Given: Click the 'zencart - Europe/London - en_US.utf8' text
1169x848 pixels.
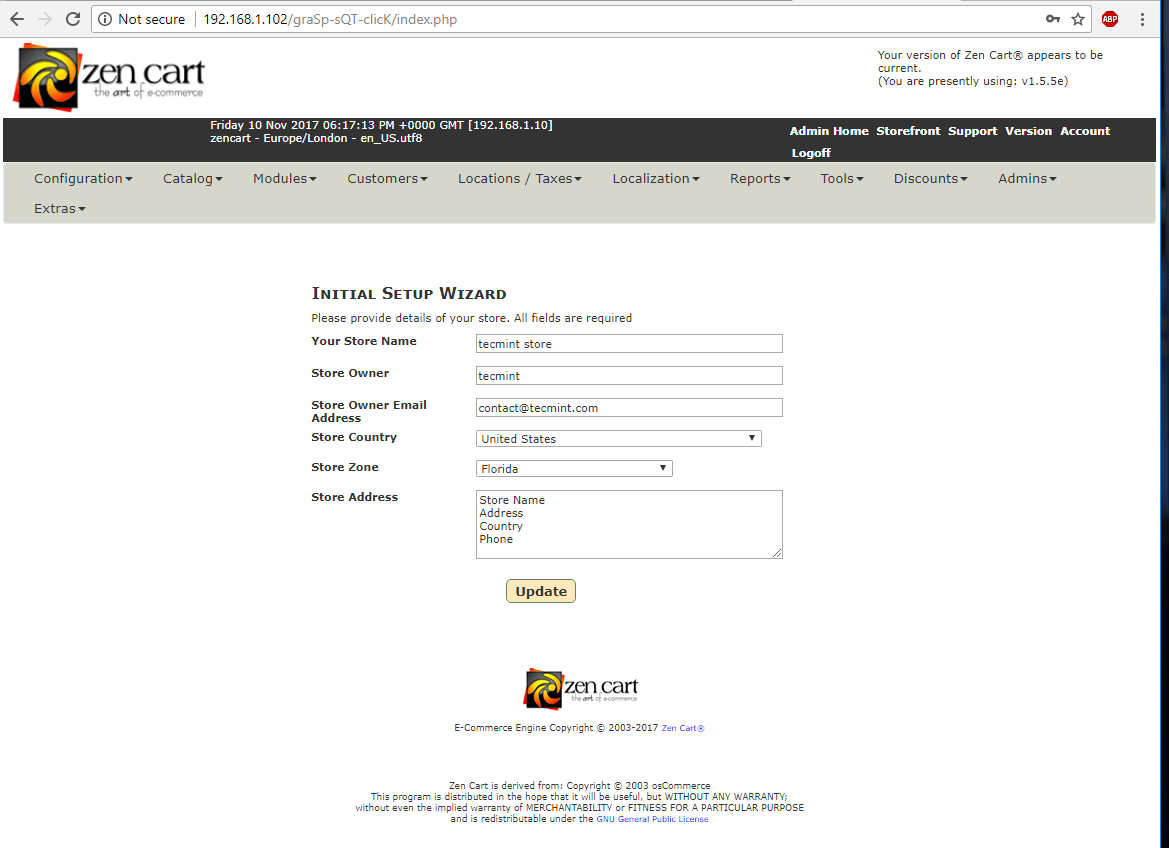Looking at the screenshot, I should 316,138.
